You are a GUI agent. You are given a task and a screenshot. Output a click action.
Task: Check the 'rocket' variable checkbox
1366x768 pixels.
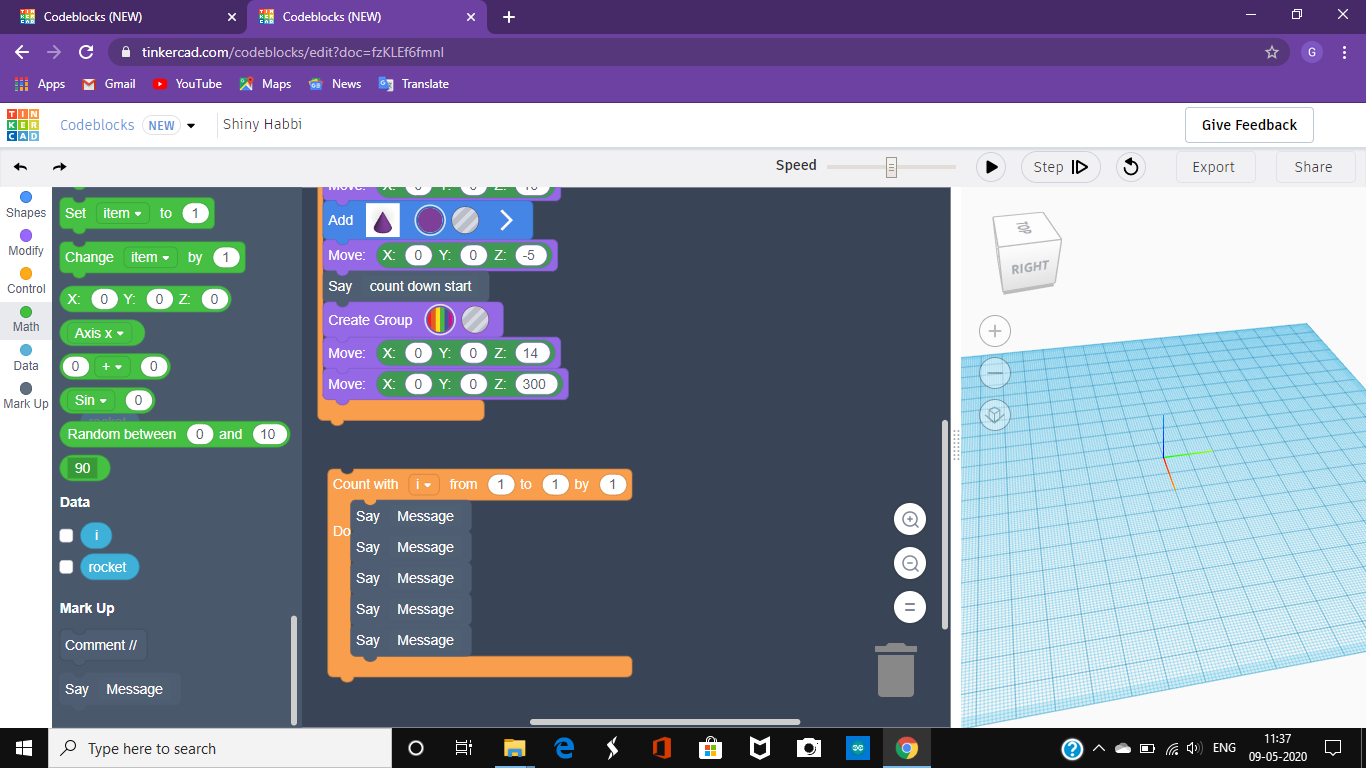pos(66,567)
